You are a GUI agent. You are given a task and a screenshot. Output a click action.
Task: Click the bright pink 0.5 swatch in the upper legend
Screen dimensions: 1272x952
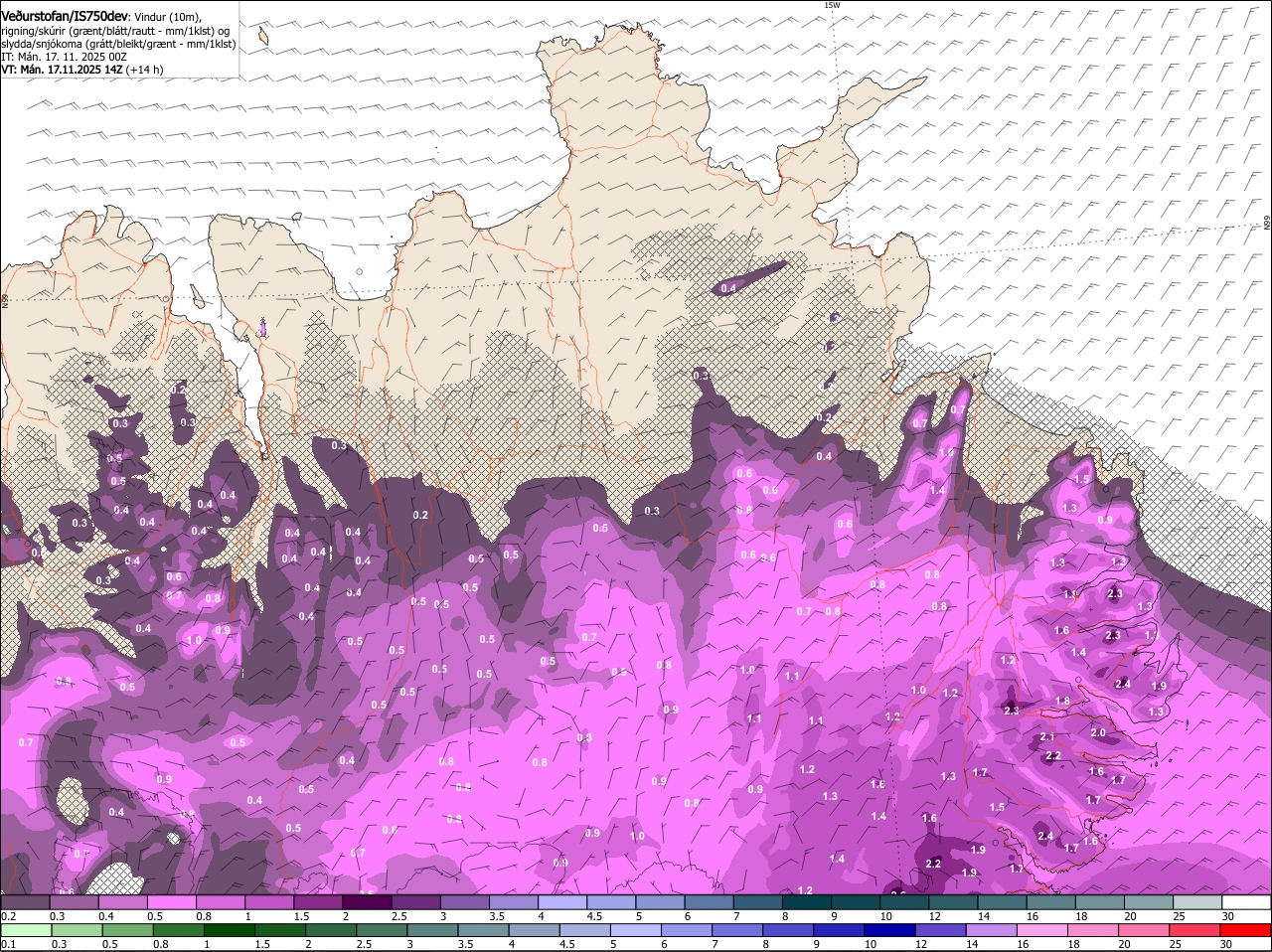[174, 902]
